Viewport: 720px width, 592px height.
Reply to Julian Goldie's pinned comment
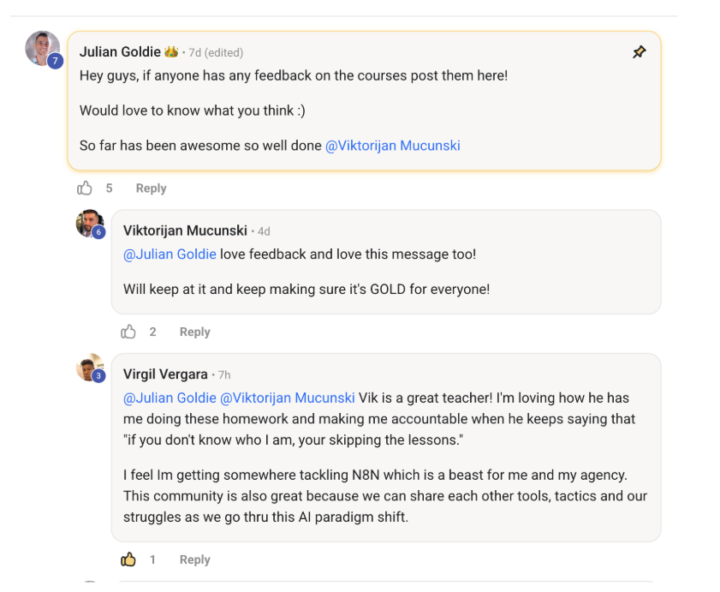point(151,188)
